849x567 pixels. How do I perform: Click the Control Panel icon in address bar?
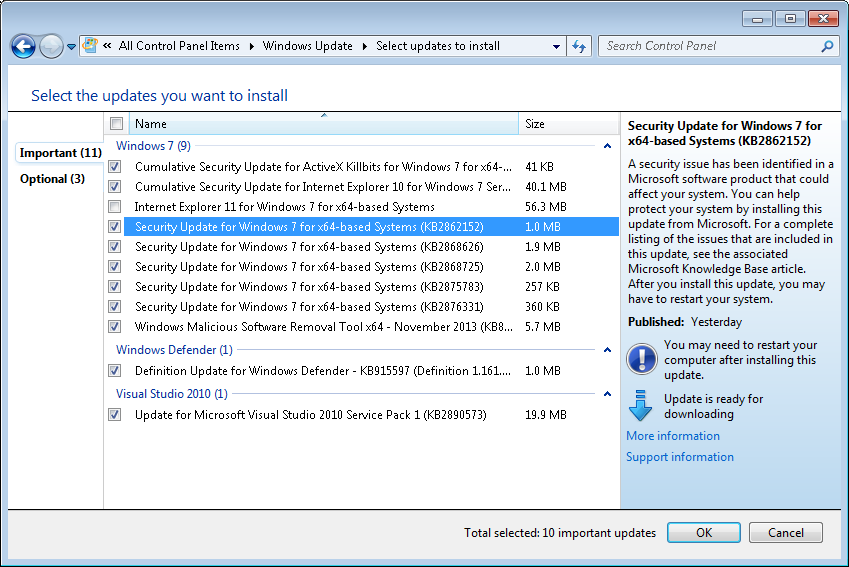click(x=90, y=45)
